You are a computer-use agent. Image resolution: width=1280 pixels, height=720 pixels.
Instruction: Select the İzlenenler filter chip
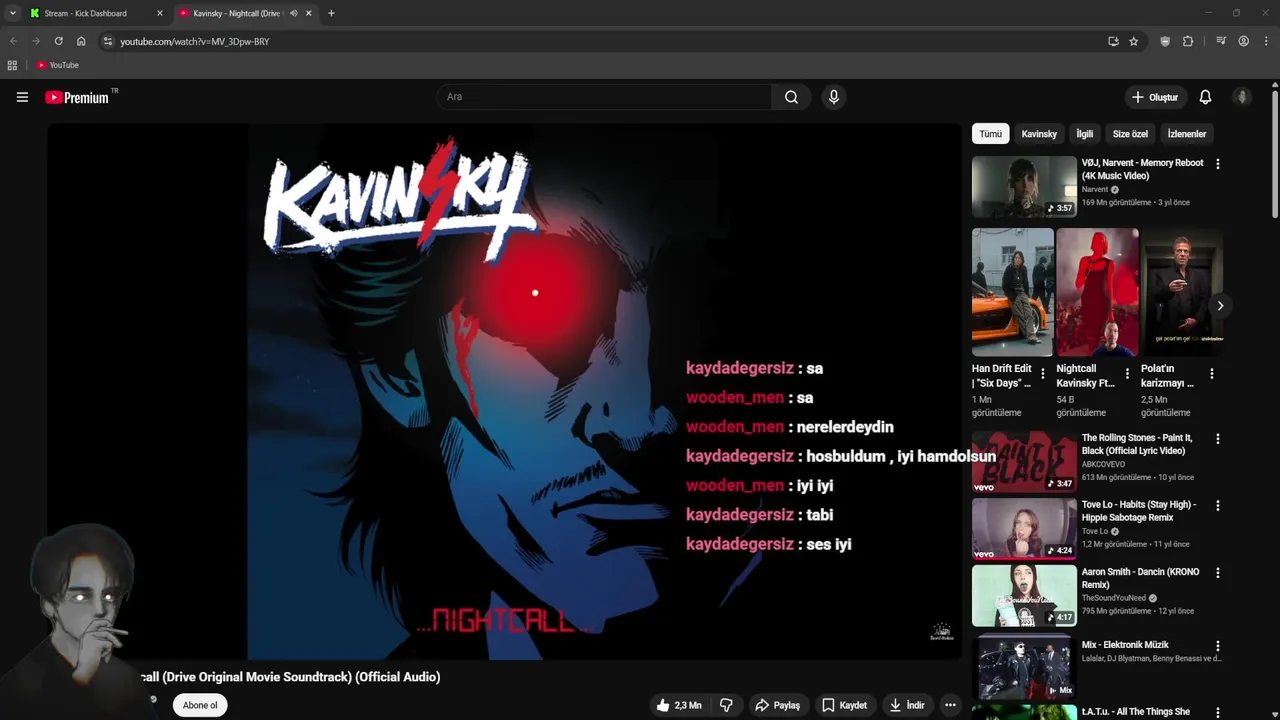[x=1187, y=134]
